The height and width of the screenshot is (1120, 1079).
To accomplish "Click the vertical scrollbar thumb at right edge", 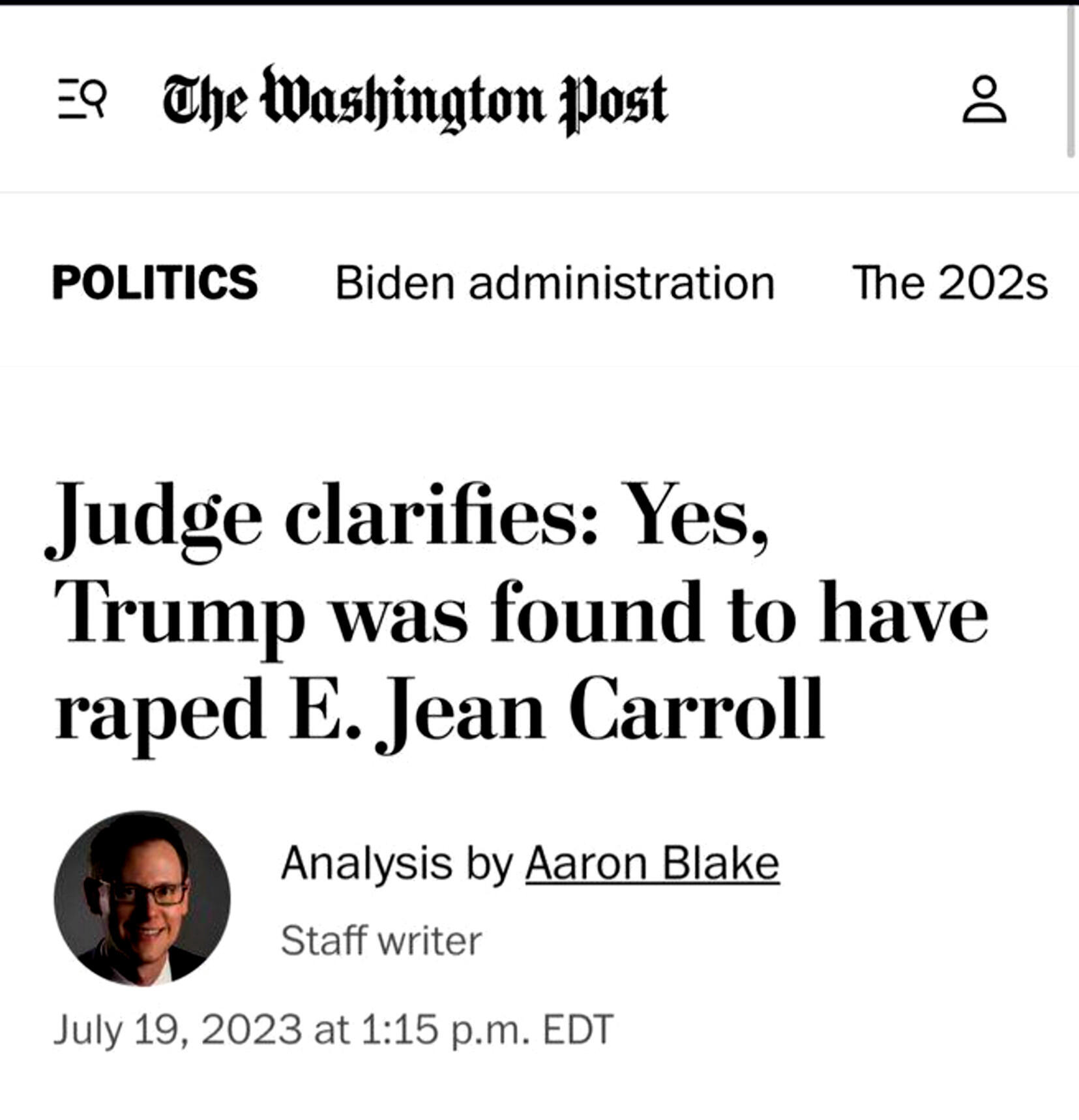I will pos(1071,81).
